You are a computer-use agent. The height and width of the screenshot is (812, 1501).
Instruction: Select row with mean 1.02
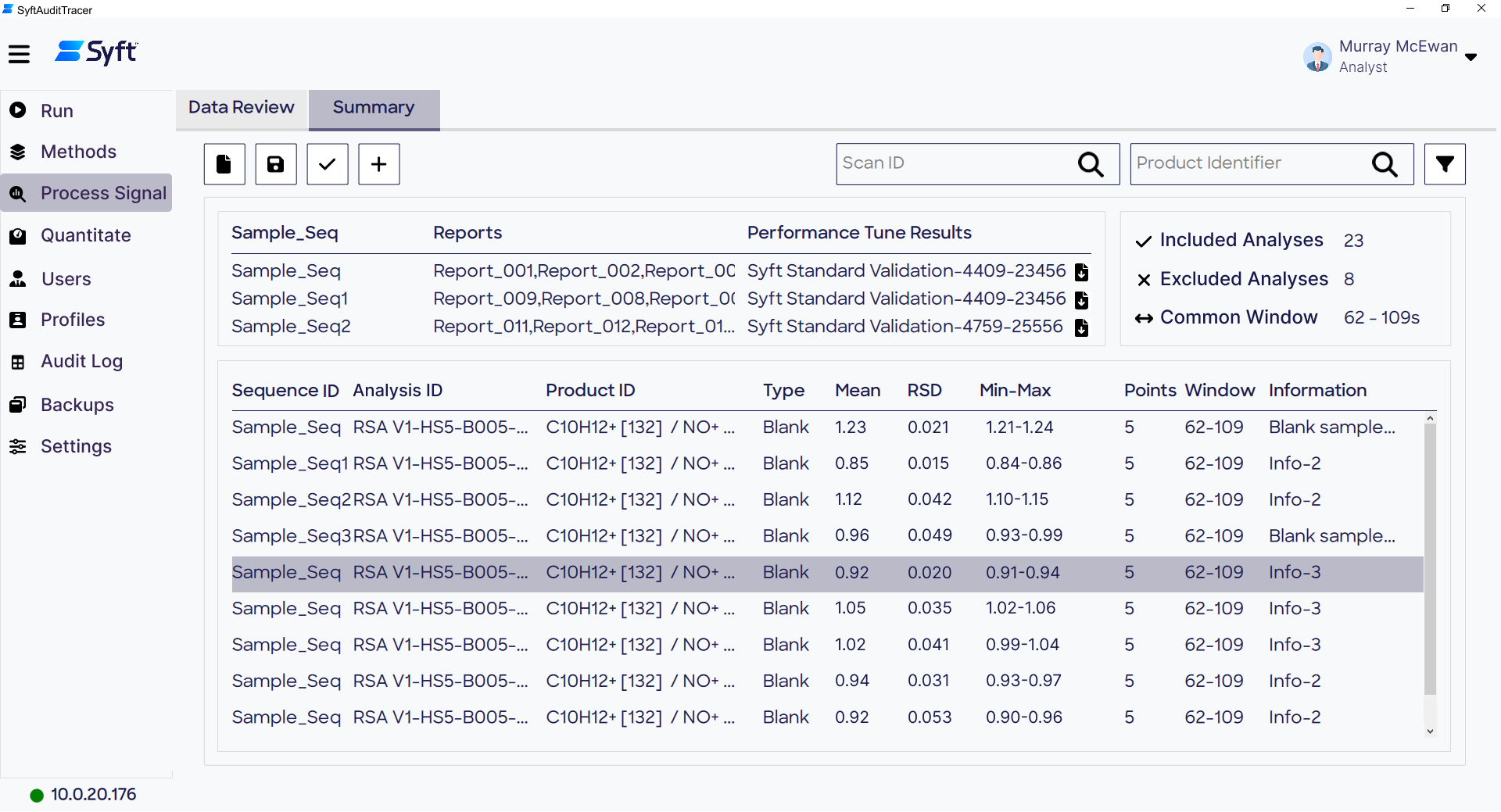(827, 645)
